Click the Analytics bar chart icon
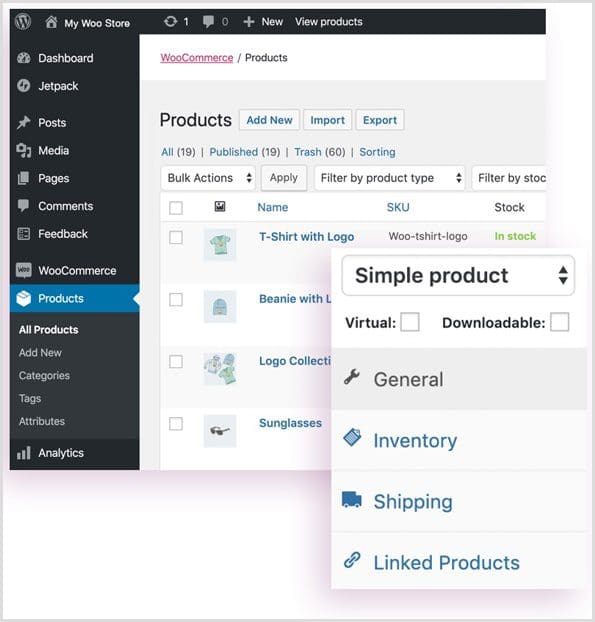Screen dimensions: 595x622 tap(24, 453)
